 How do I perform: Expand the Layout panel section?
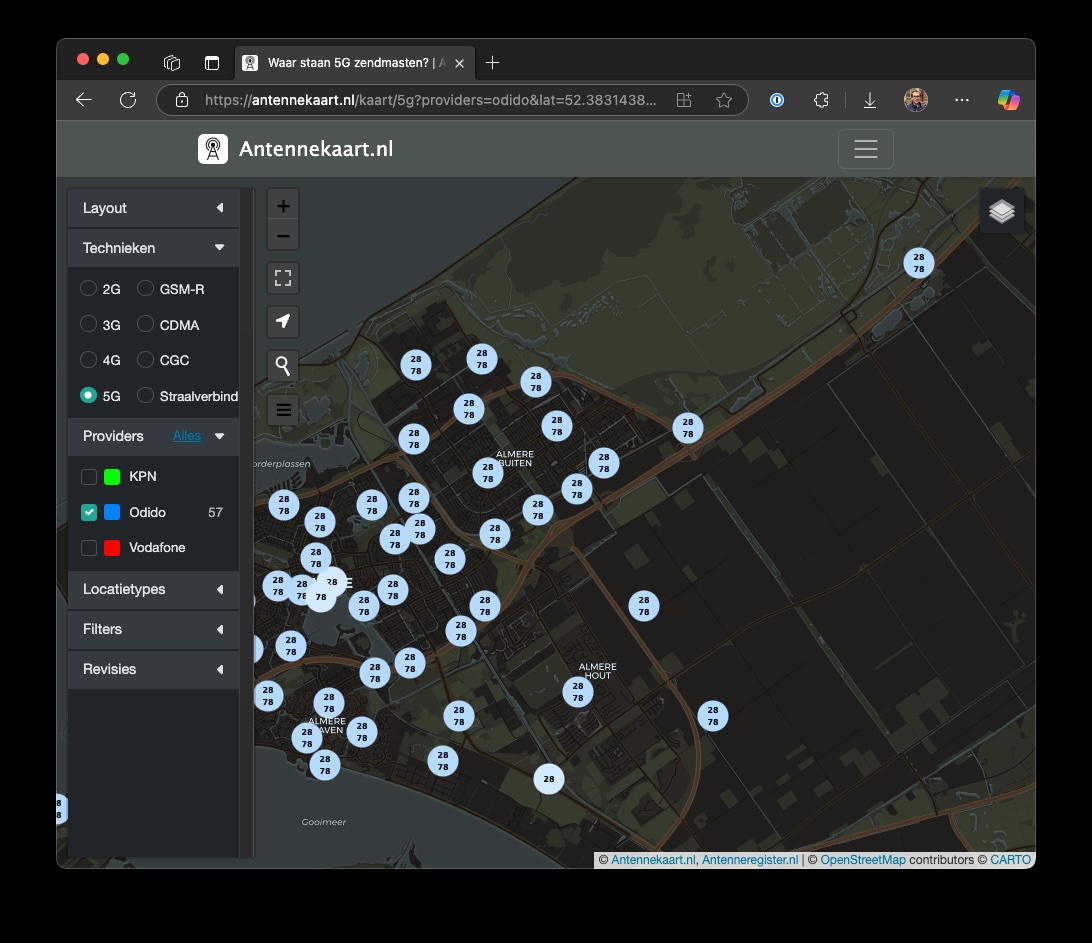tap(153, 208)
